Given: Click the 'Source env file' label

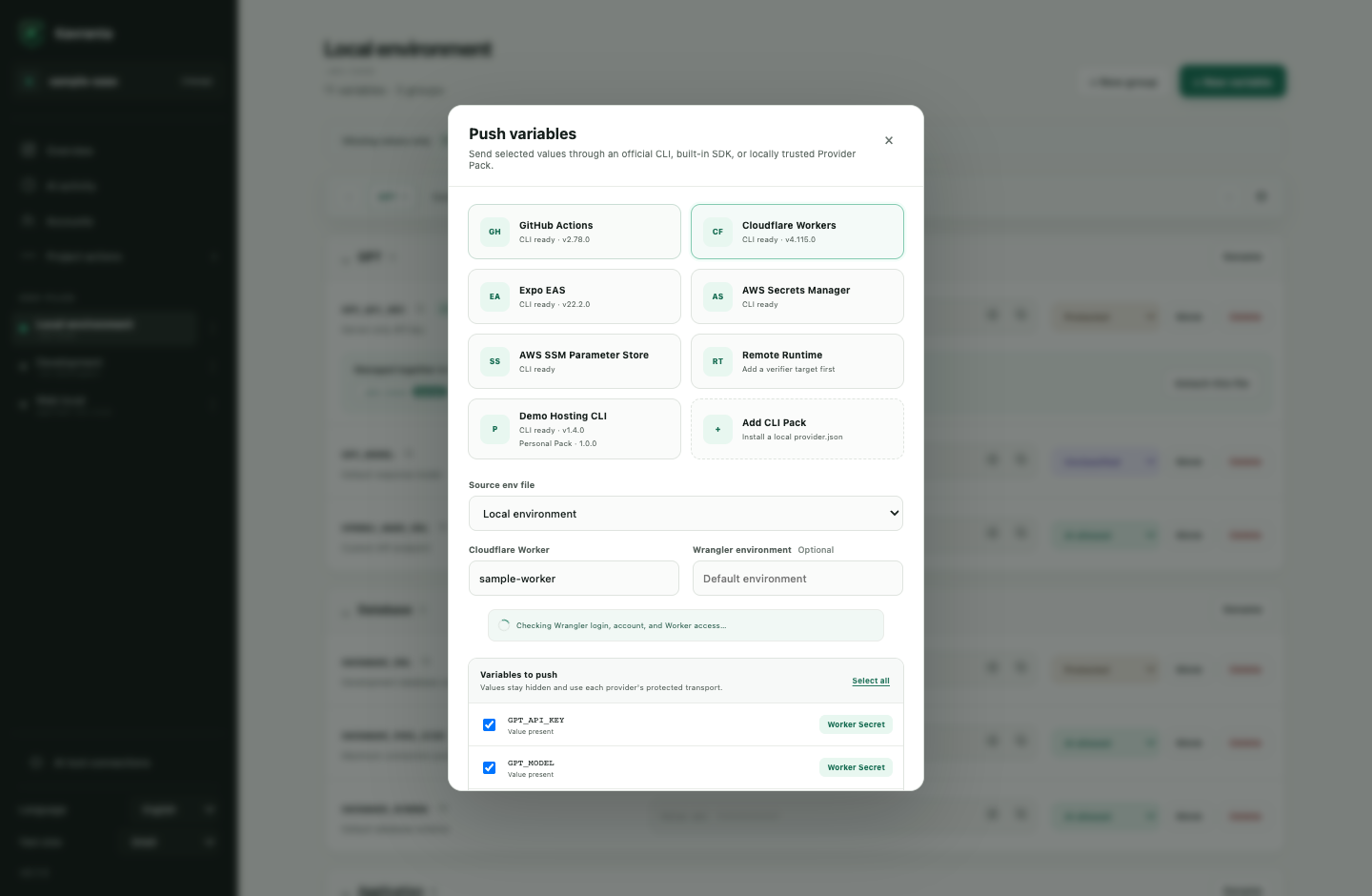Looking at the screenshot, I should tap(501, 485).
